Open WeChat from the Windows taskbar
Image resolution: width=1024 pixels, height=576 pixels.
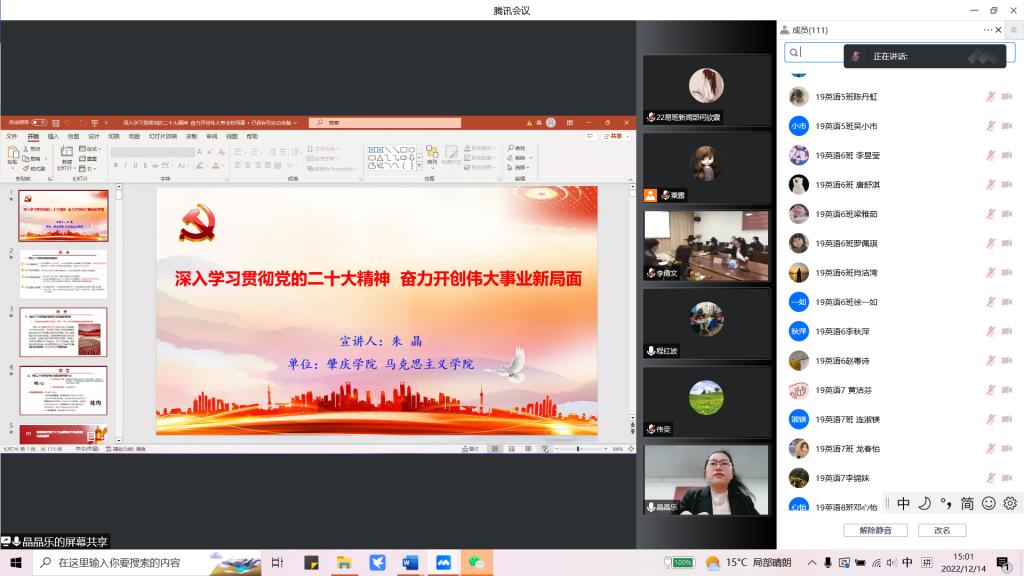pyautogui.click(x=477, y=563)
